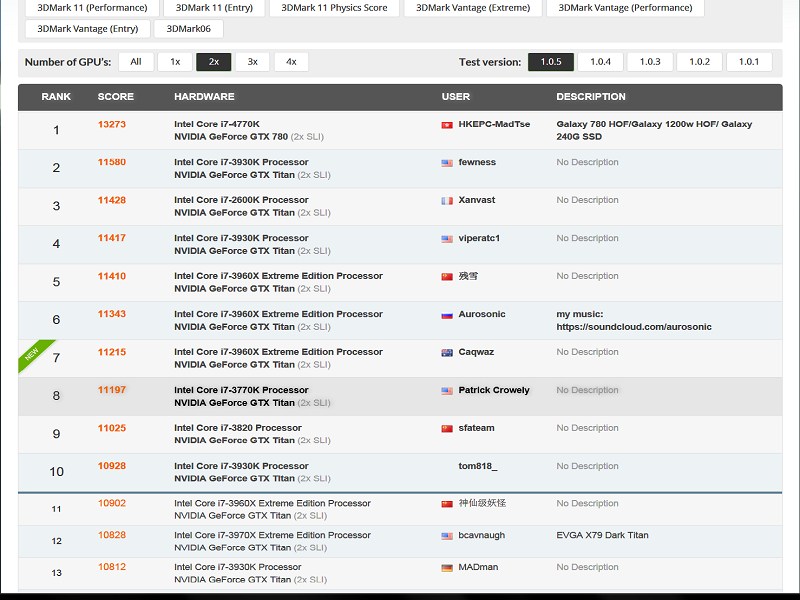This screenshot has width=800, height=600.
Task: Open the 11025 score entry
Action: pyautogui.click(x=112, y=428)
